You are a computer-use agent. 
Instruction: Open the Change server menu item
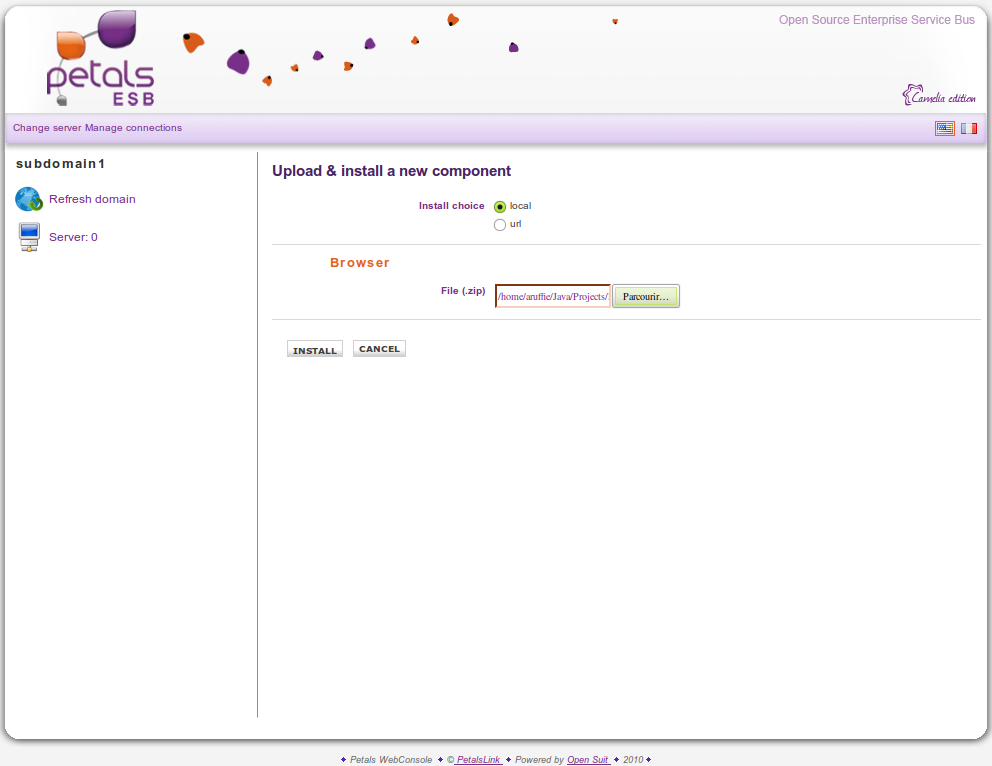pos(47,128)
